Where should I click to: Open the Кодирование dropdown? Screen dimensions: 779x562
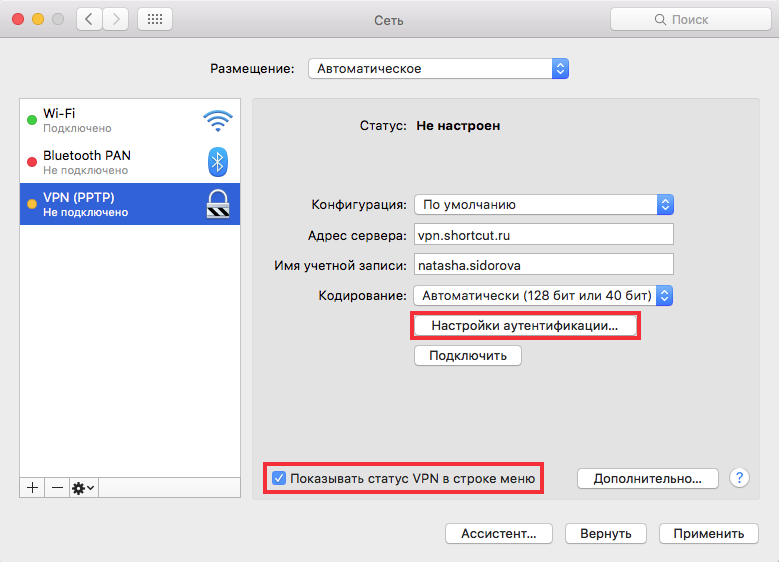(543, 296)
